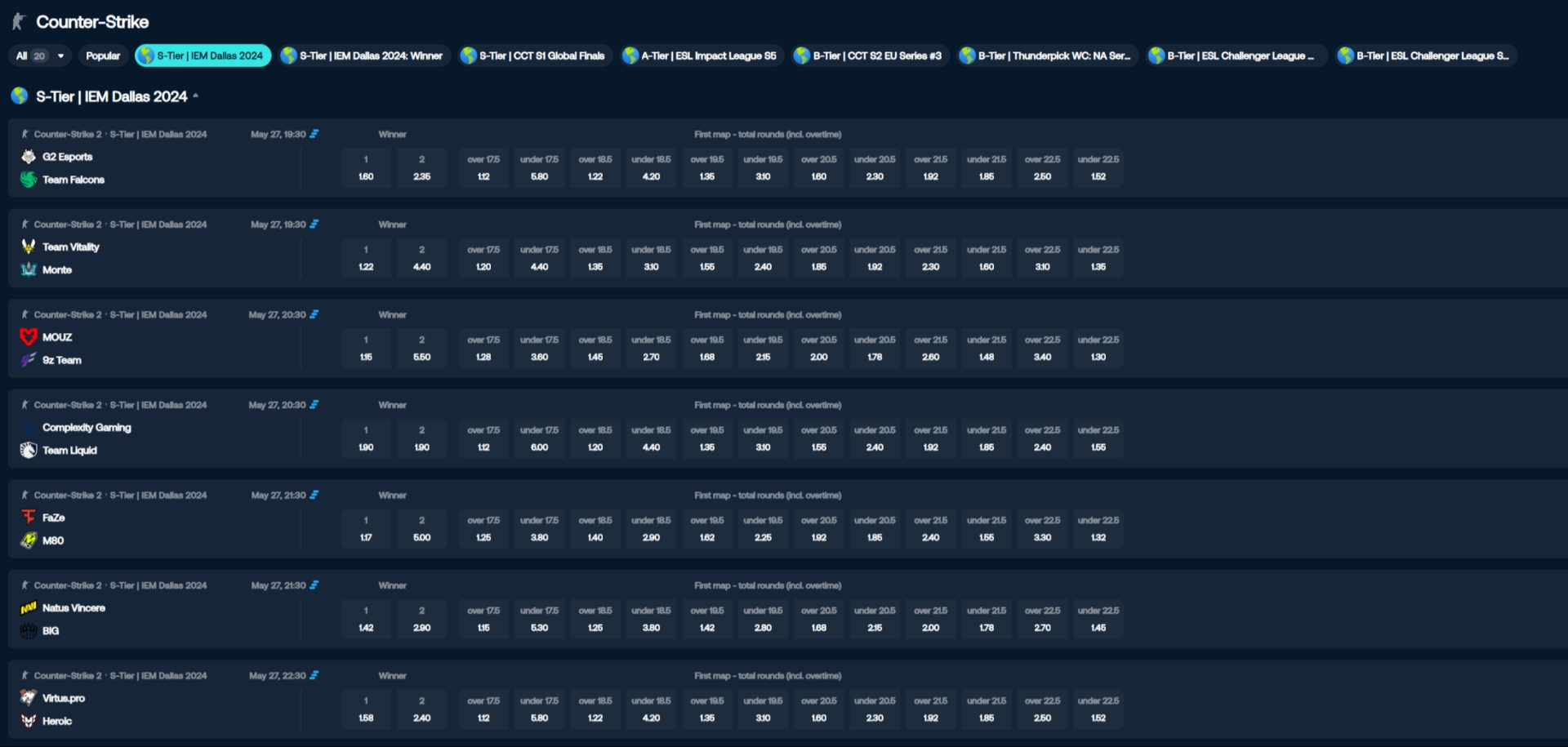
Task: Open the Complexity Gaming team link
Action: click(87, 428)
